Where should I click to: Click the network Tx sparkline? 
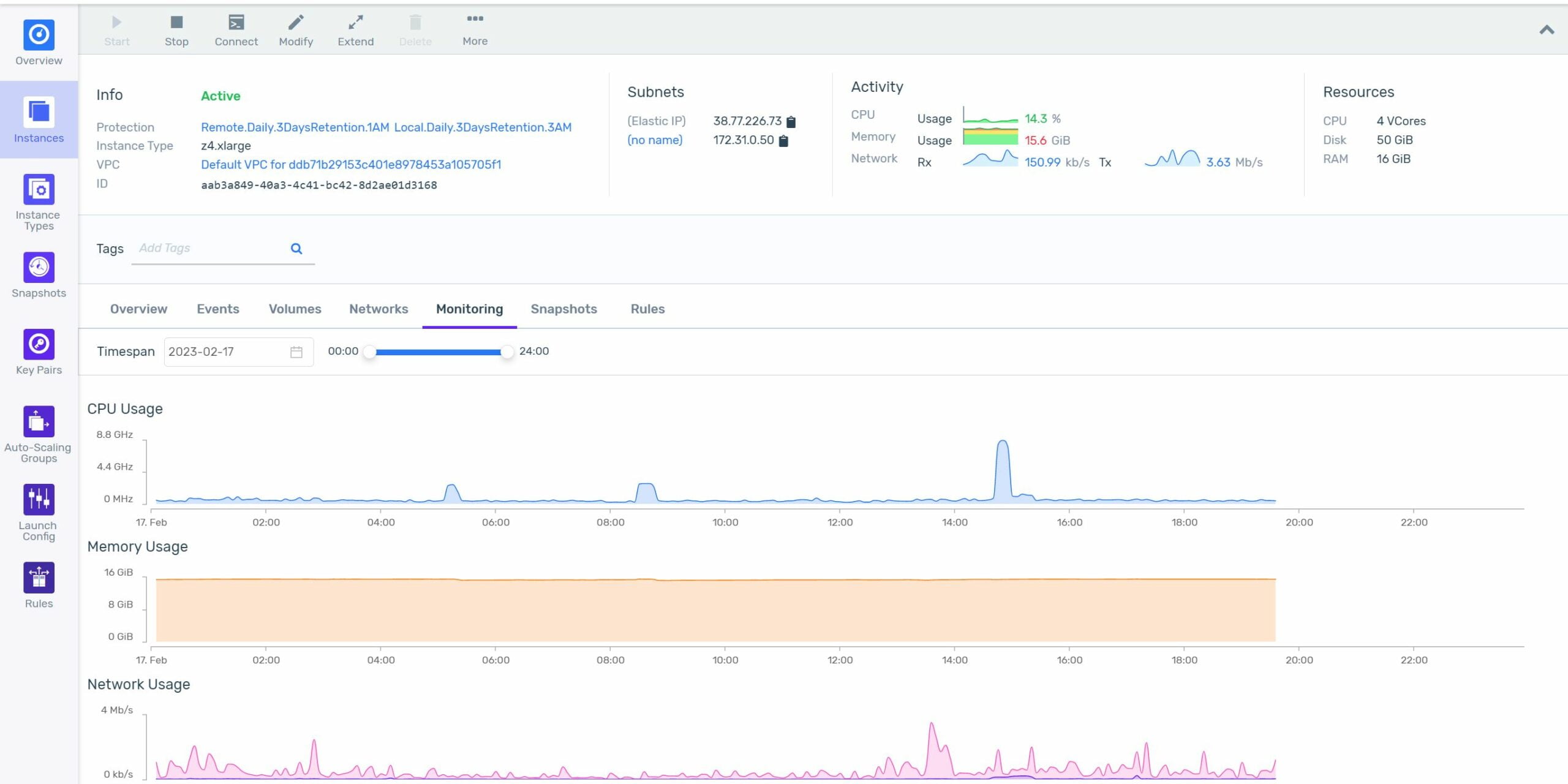(x=1172, y=158)
